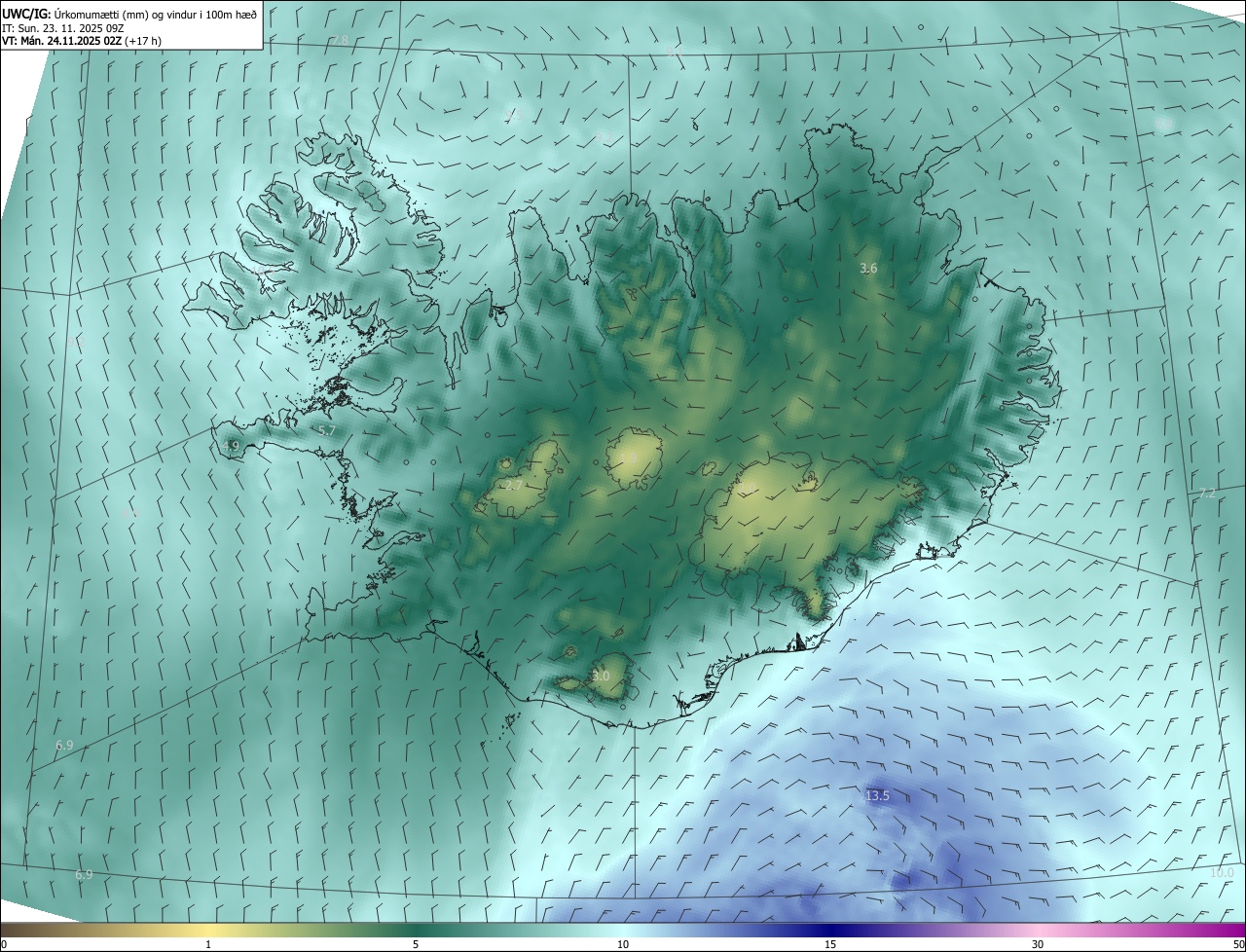Click the 50 tick on the color scale

1238,944
